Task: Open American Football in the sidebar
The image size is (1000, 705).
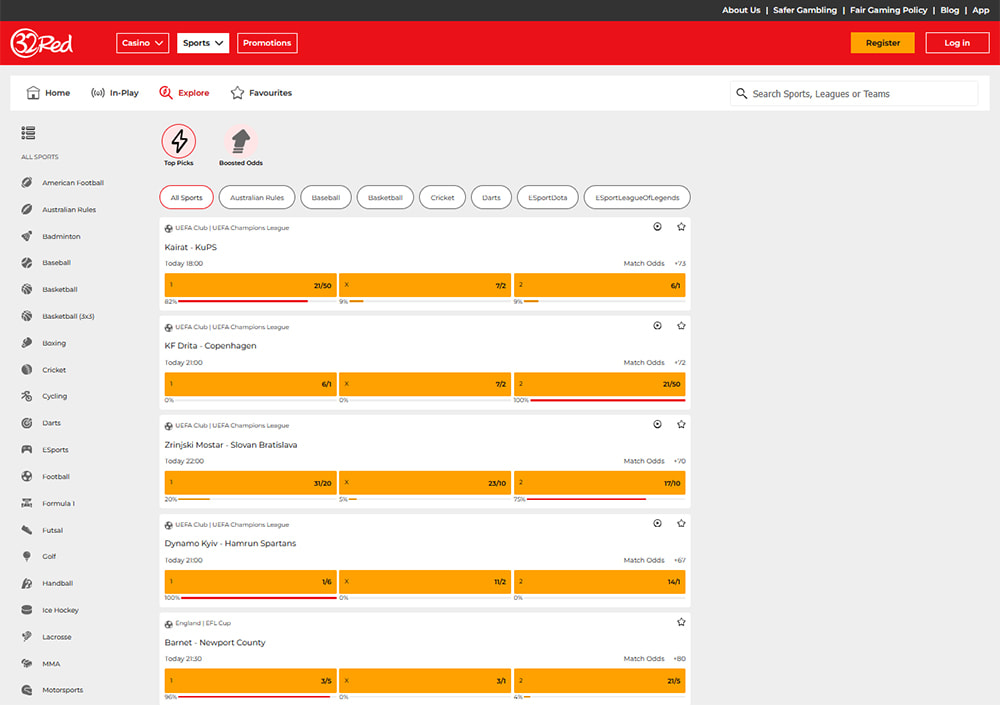Action: coord(62,182)
